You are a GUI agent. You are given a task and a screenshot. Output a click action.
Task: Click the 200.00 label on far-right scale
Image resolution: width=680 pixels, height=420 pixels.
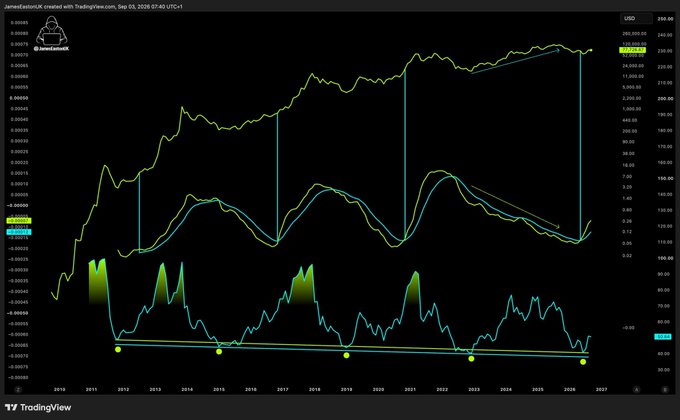665,99
